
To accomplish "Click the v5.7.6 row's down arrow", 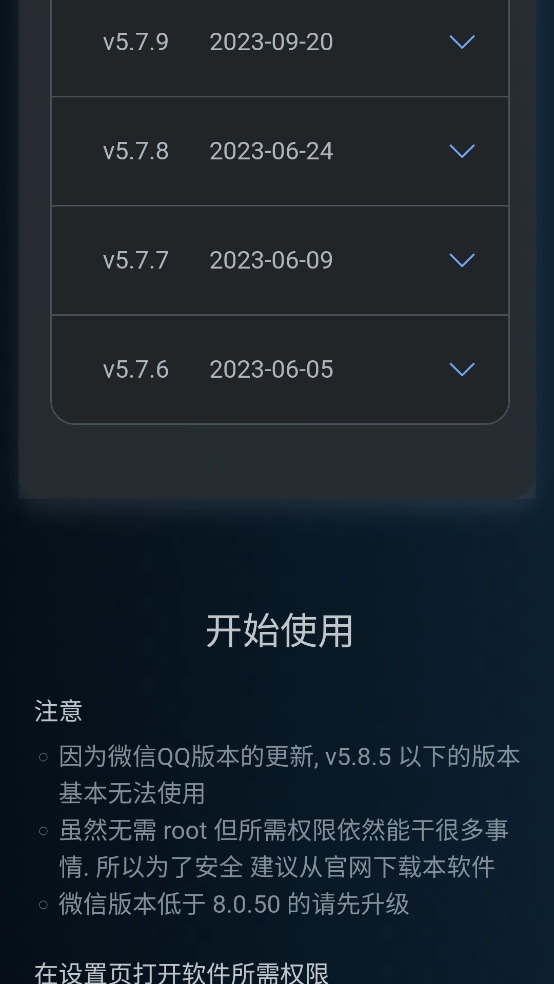I will coord(462,370).
